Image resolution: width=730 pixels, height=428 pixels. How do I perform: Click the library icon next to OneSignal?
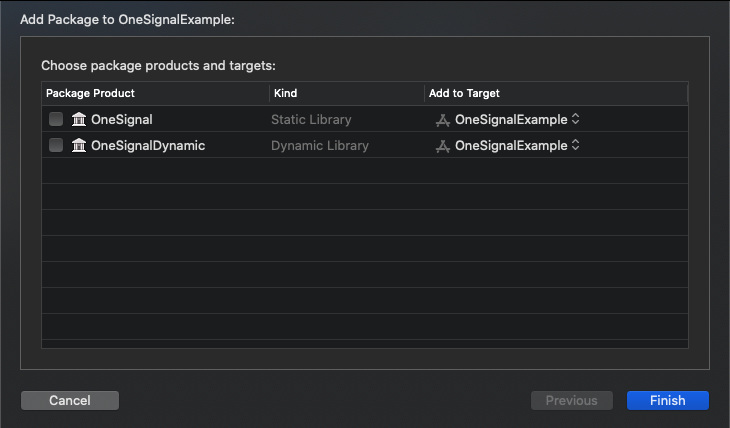(79, 119)
